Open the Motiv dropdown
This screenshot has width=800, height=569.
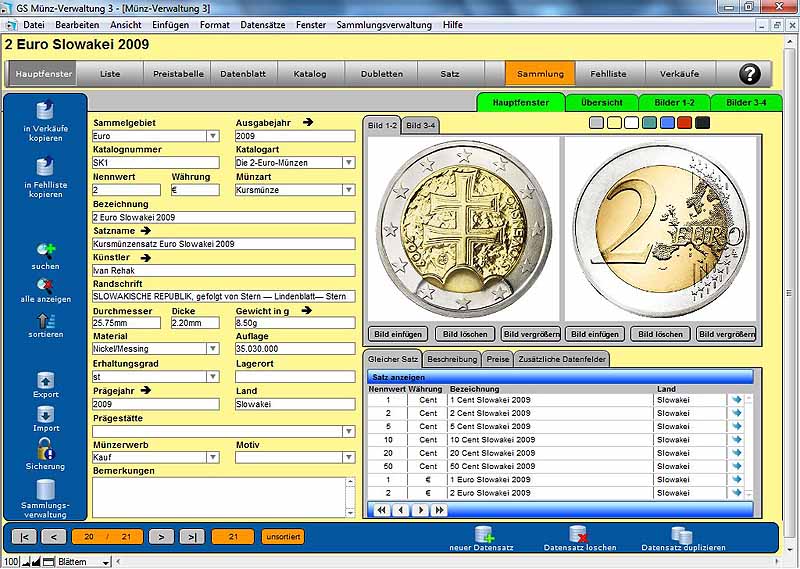348,457
